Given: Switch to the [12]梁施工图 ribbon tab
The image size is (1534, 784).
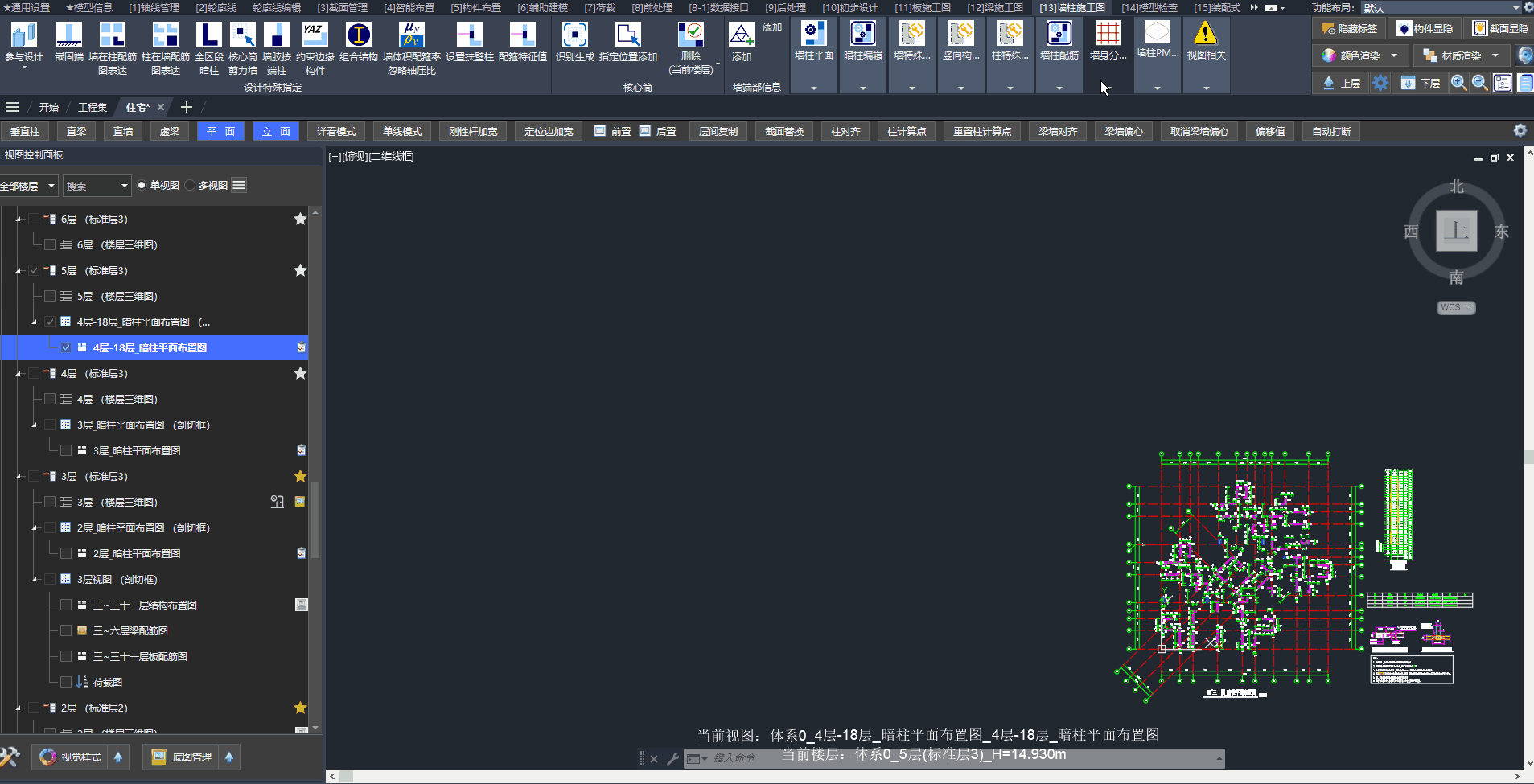Looking at the screenshot, I should (x=994, y=7).
